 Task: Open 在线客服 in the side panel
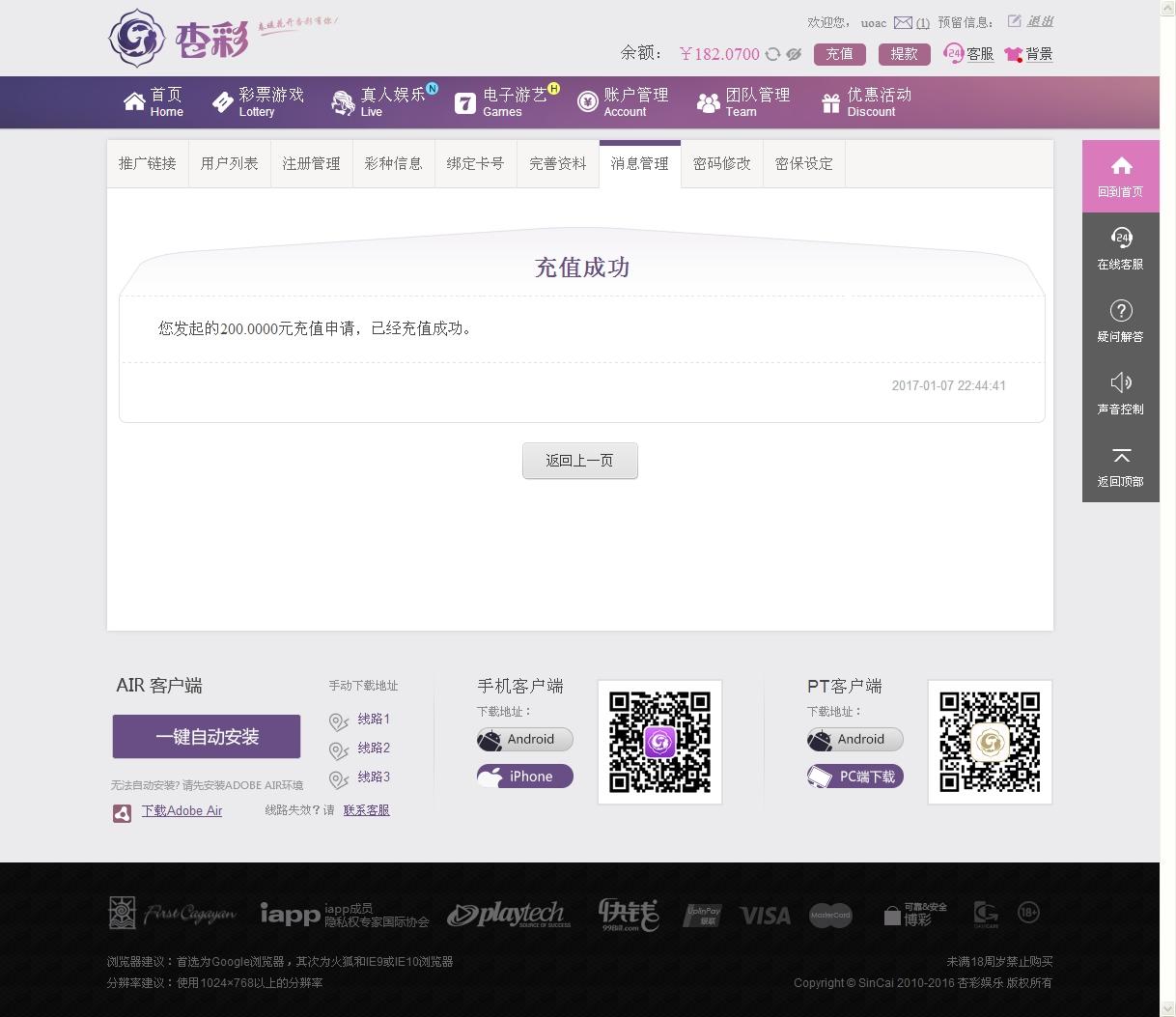click(x=1121, y=249)
